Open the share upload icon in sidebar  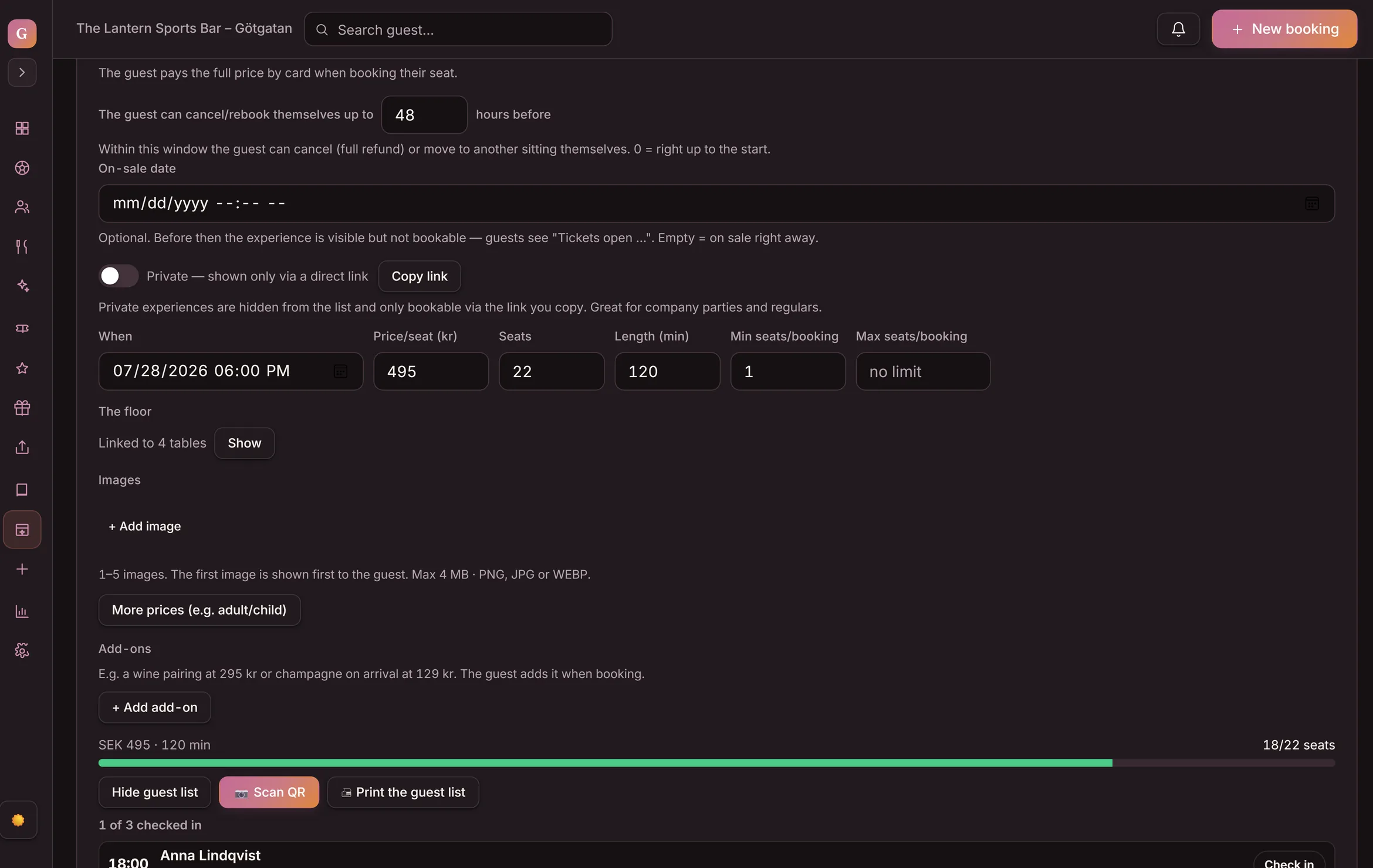pyautogui.click(x=22, y=447)
